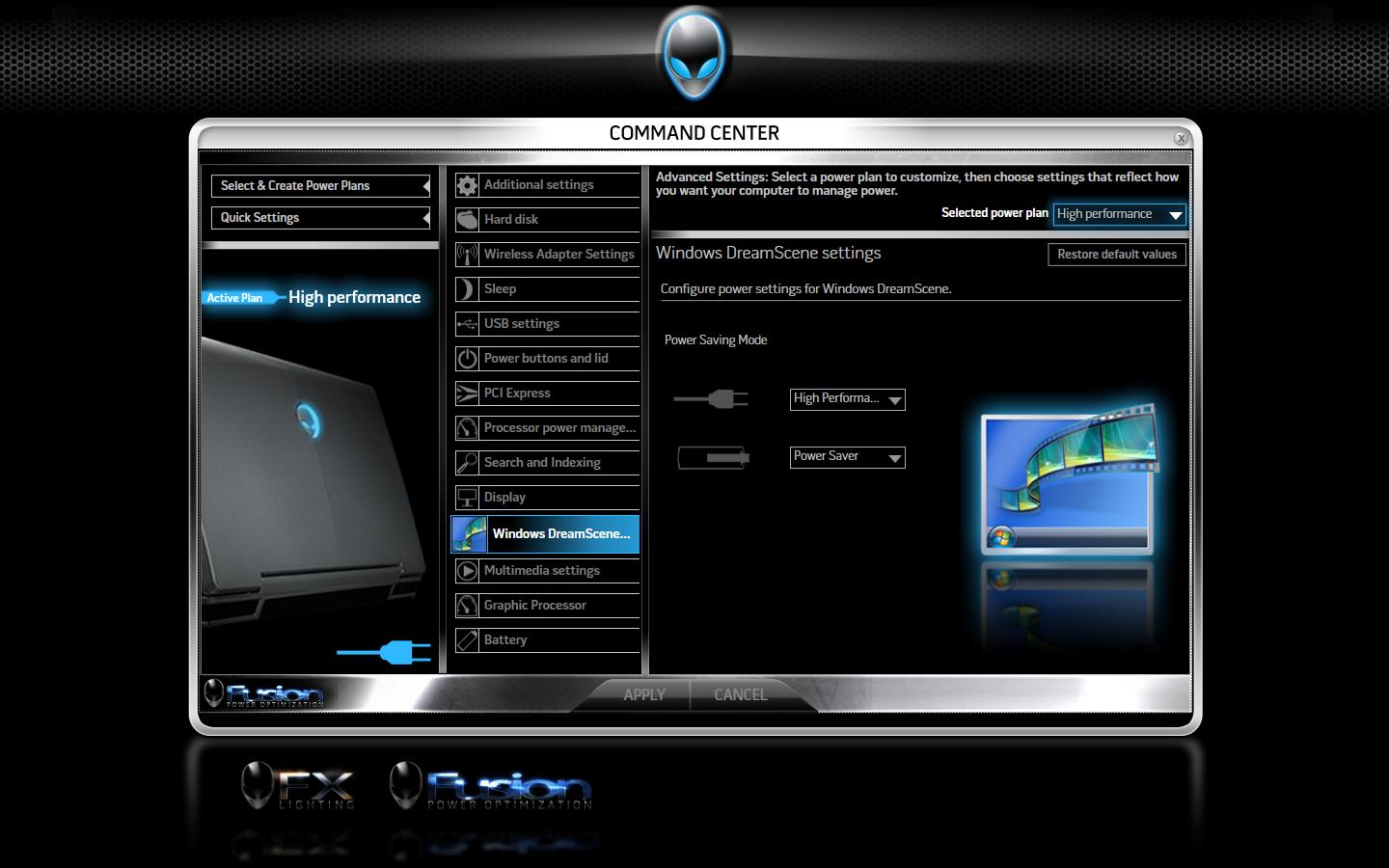Image resolution: width=1389 pixels, height=868 pixels.
Task: Open the Graphic Processor category
Action: point(547,606)
